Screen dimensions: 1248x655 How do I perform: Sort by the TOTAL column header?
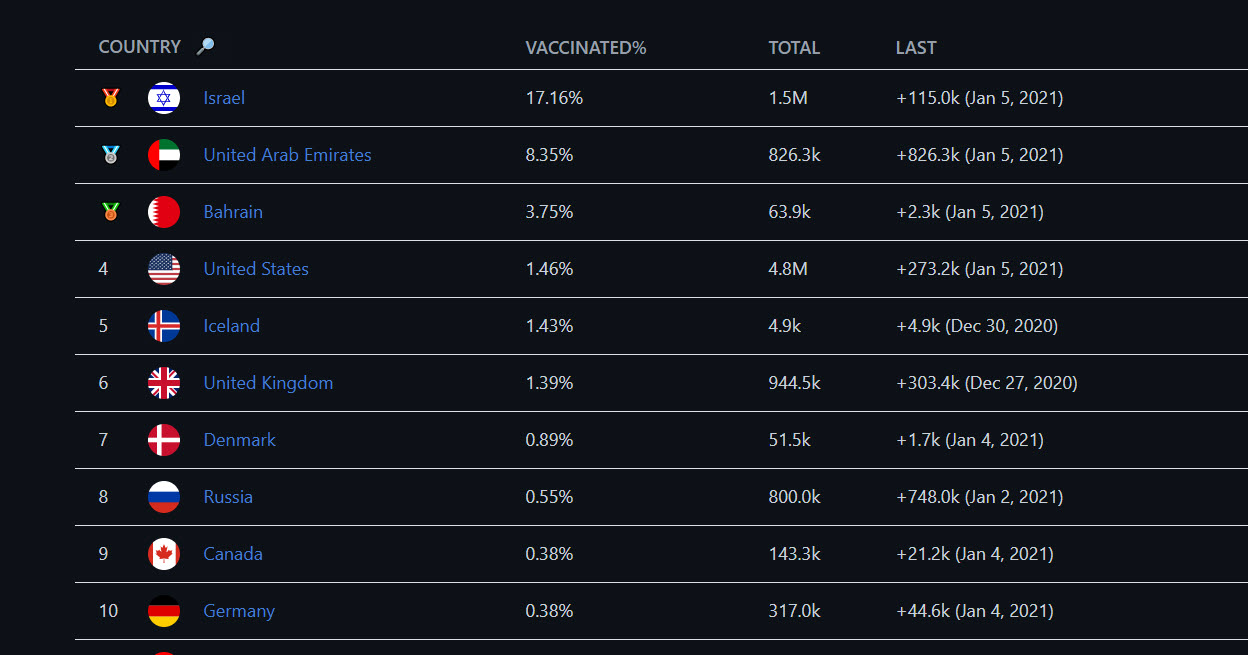coord(794,47)
